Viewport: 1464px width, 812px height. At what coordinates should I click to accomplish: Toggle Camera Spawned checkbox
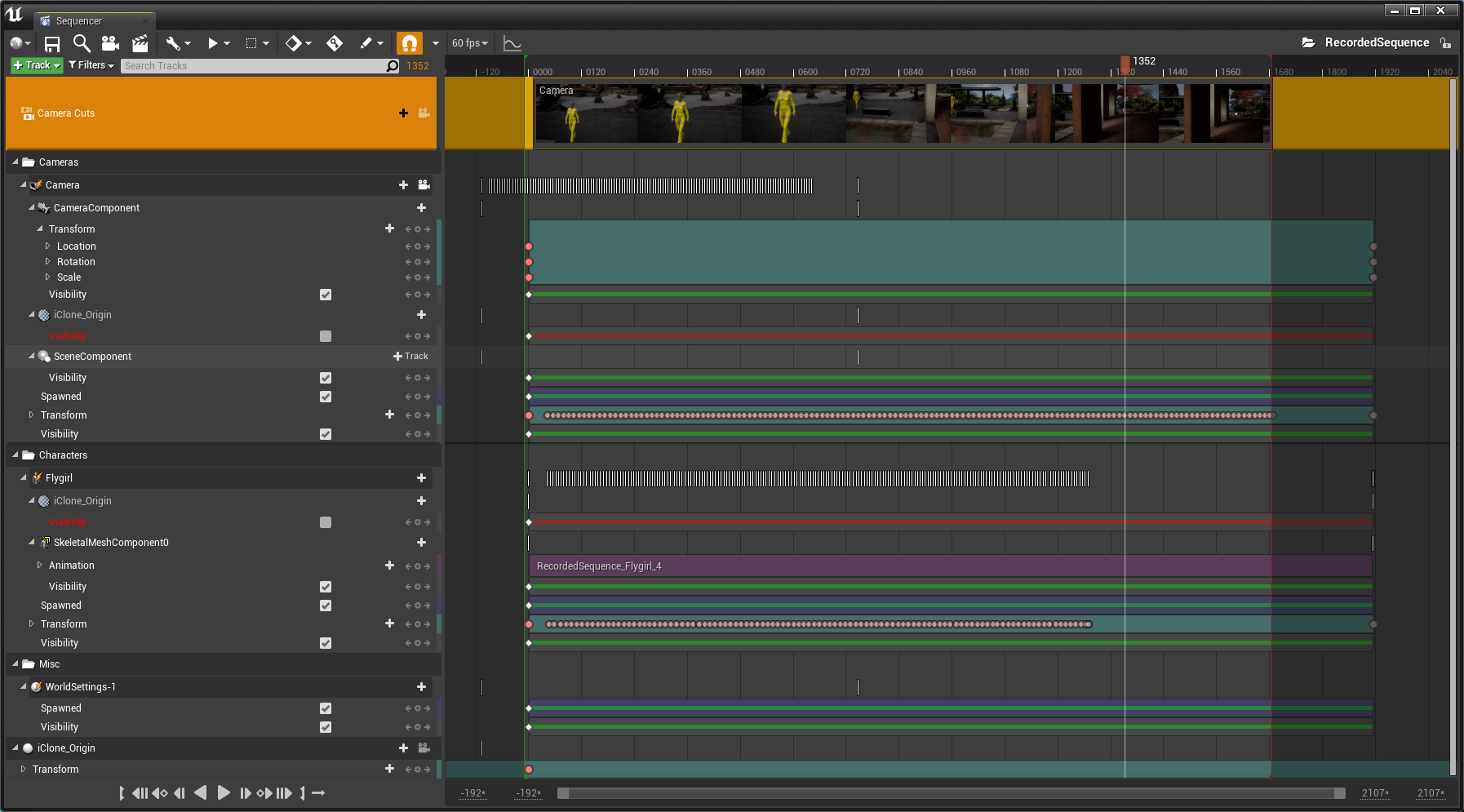(x=326, y=397)
